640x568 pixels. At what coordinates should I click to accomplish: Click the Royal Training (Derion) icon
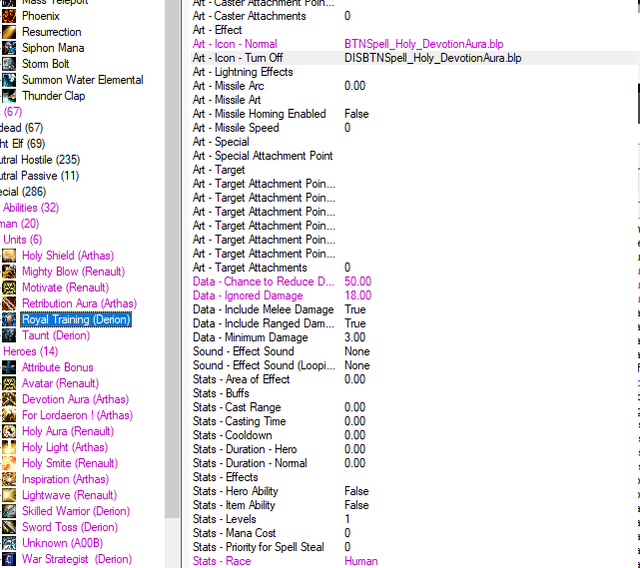pos(9,320)
